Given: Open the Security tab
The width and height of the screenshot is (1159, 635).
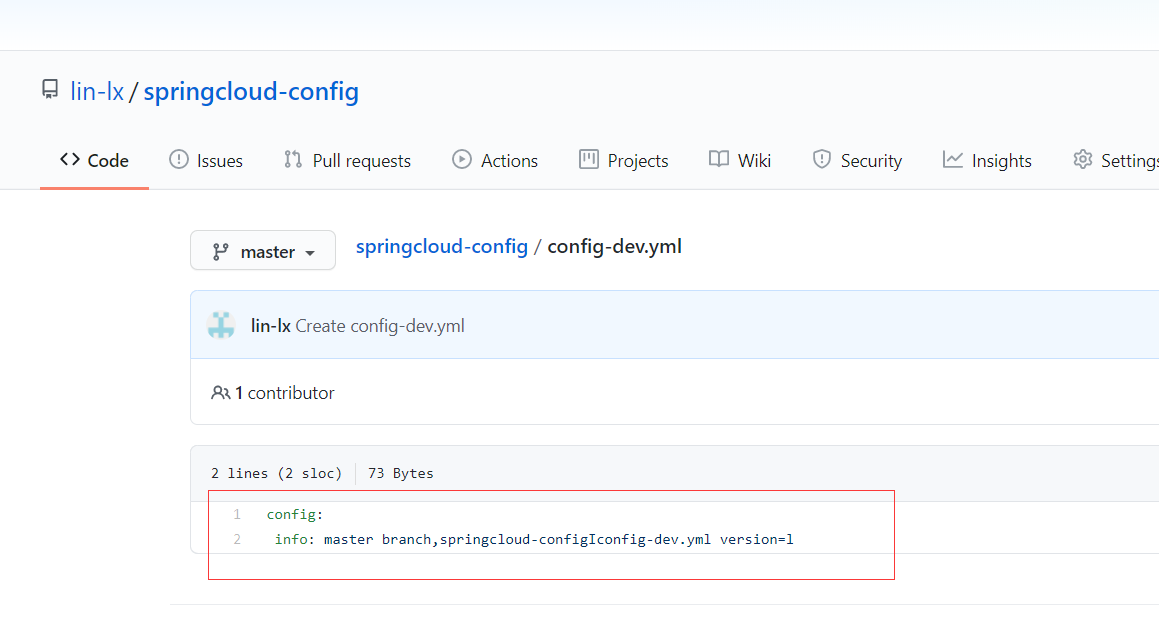Looking at the screenshot, I should pos(857,160).
